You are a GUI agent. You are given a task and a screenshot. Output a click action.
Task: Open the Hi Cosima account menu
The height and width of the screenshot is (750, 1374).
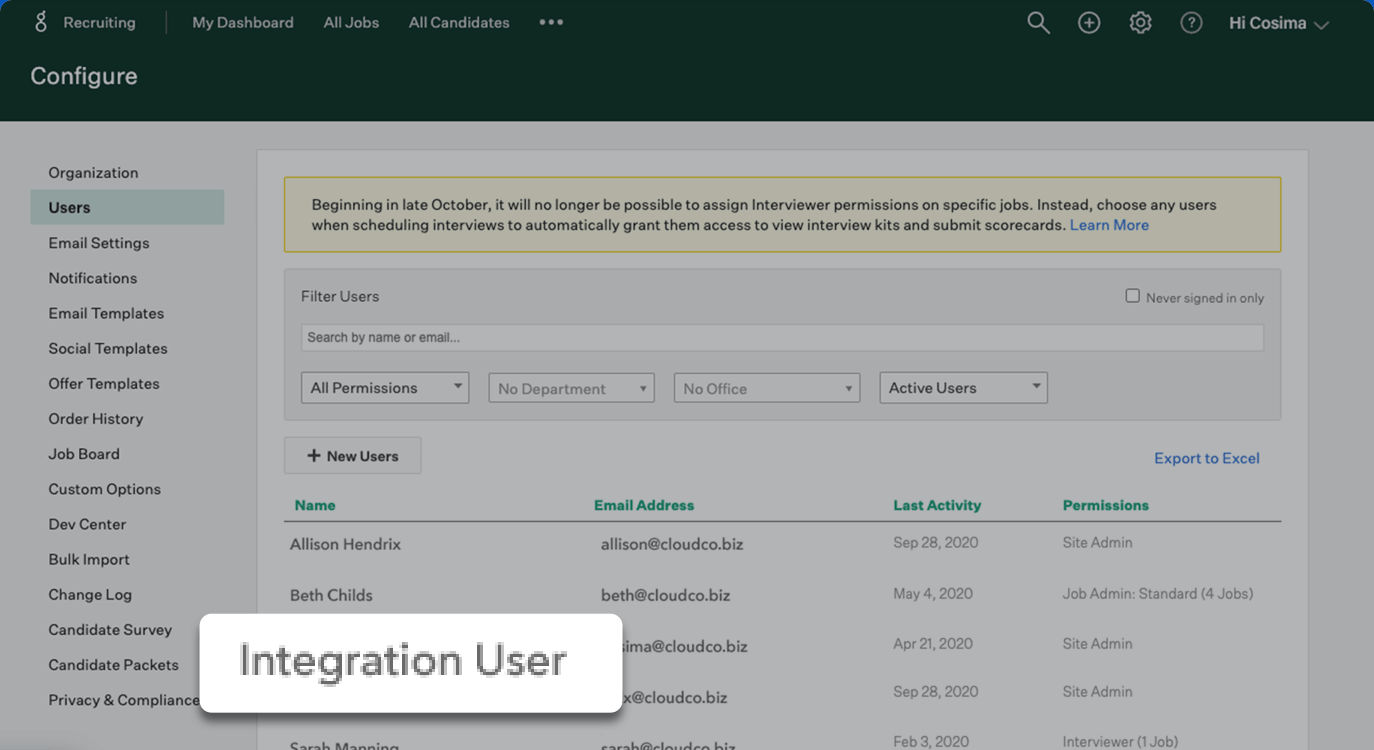(x=1278, y=23)
